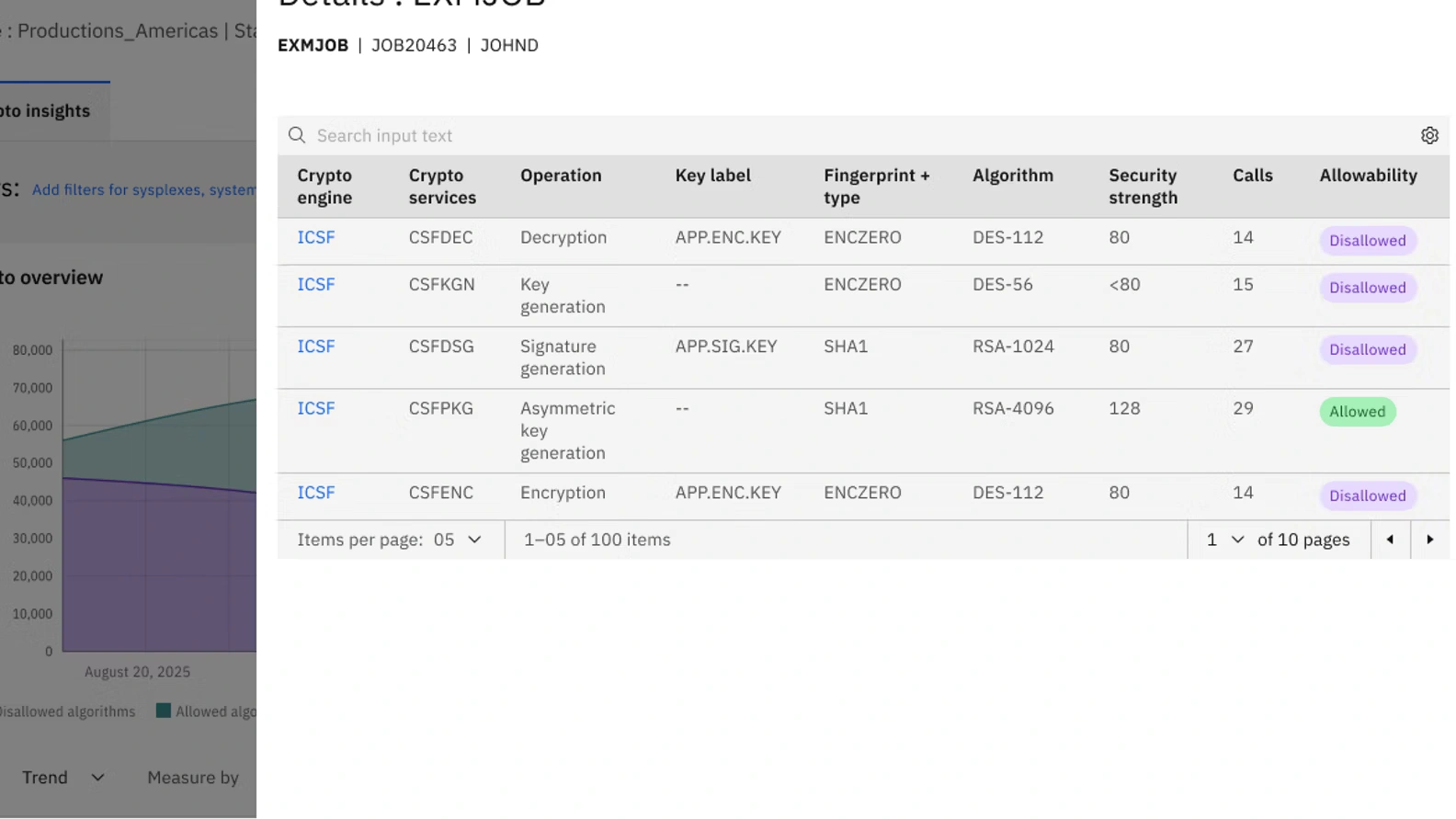Click the Allowed algorithms legend swatch
Image resolution: width=1456 pixels, height=819 pixels.
[x=164, y=711]
